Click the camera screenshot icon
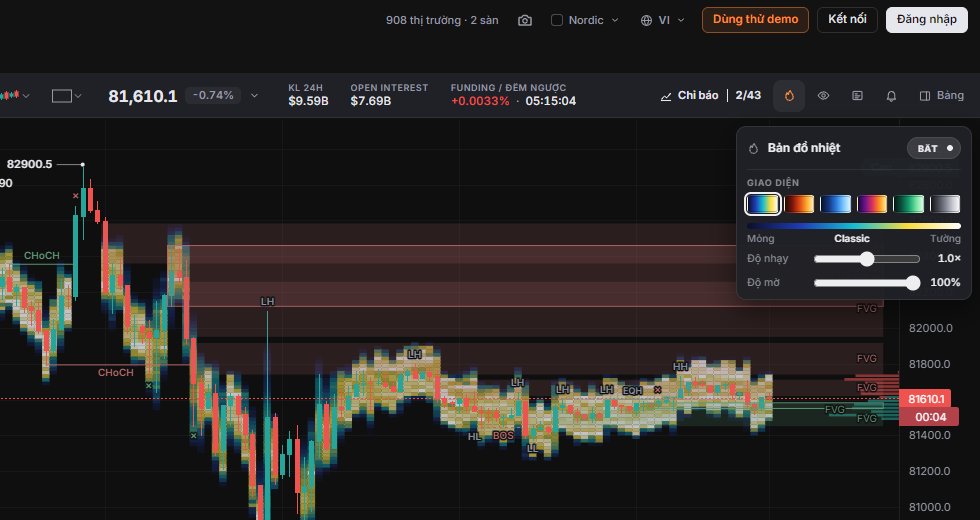 (525, 20)
